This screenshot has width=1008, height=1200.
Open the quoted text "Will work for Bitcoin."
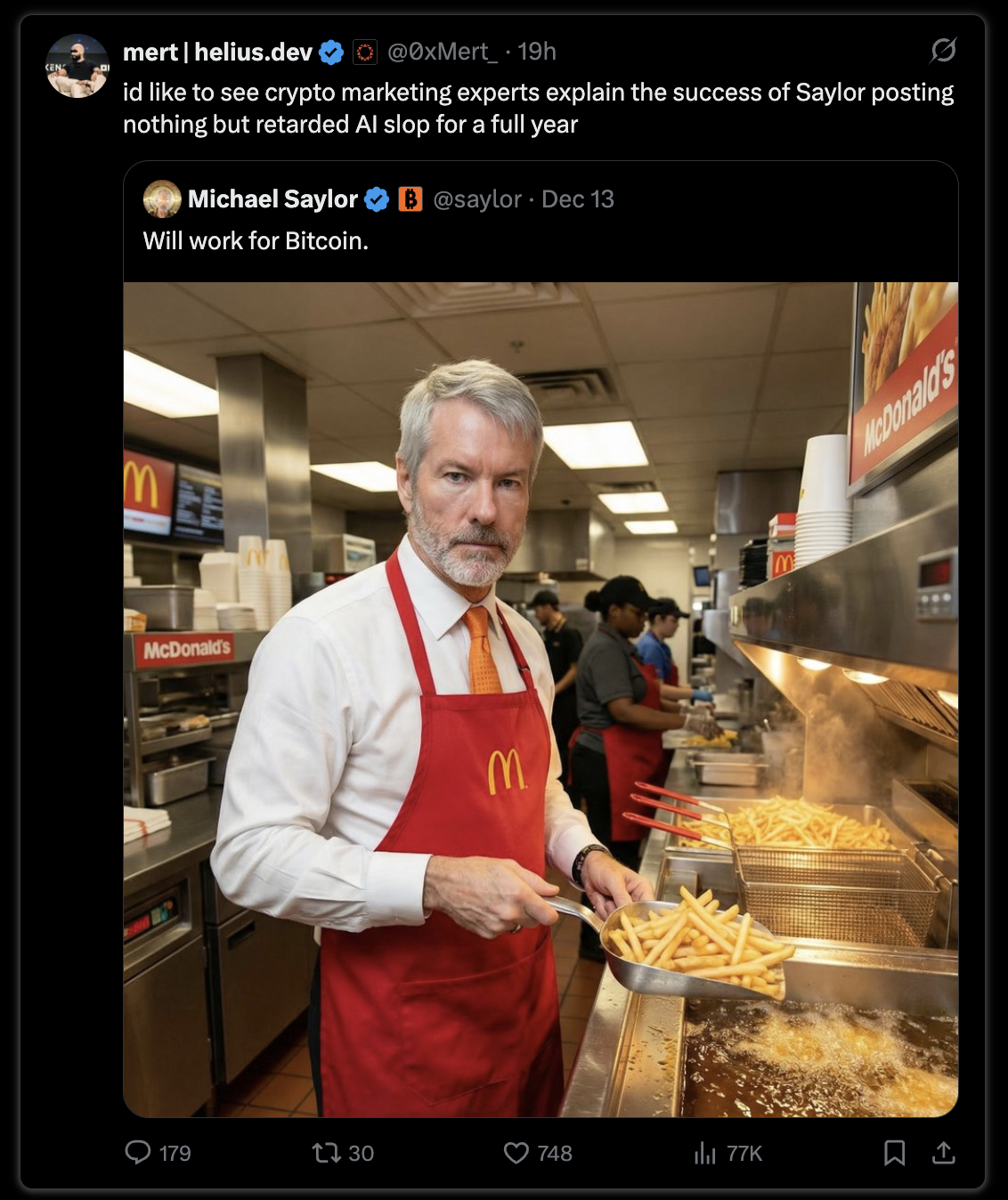pos(256,241)
